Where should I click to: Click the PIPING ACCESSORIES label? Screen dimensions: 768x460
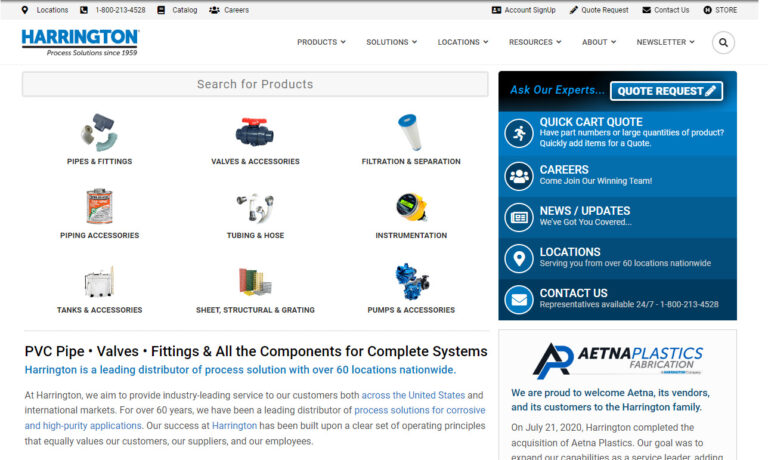(99, 236)
